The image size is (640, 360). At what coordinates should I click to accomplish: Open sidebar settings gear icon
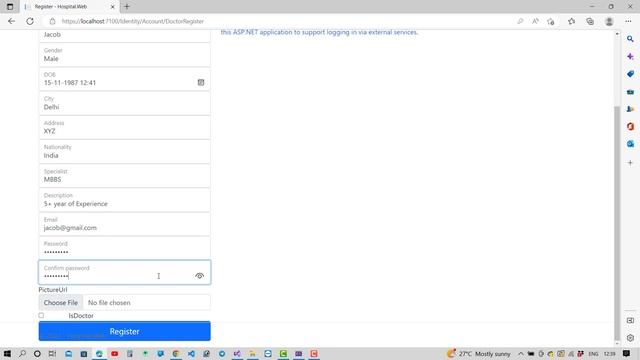pyautogui.click(x=630, y=338)
